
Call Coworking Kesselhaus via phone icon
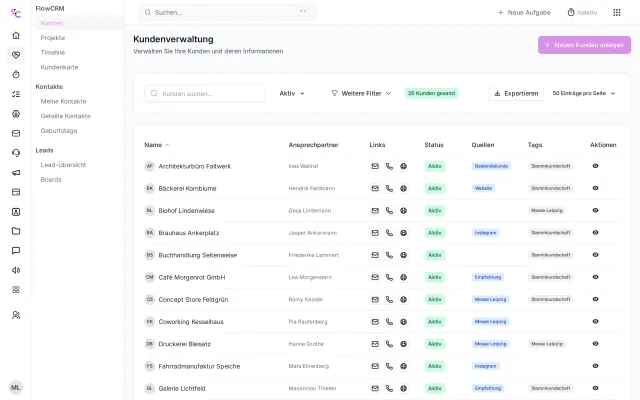(389, 322)
